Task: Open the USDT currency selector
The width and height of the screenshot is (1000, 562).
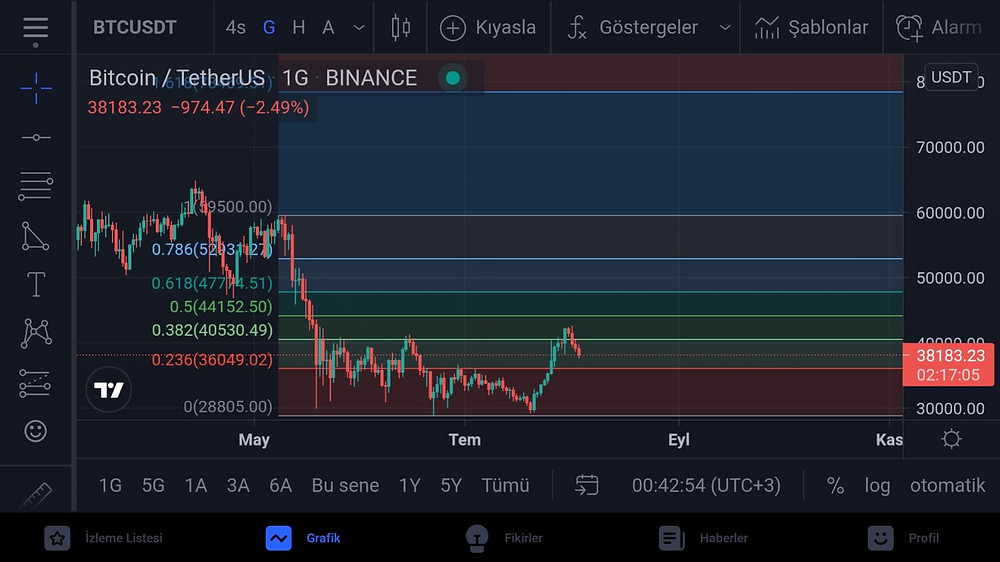Action: [x=951, y=77]
